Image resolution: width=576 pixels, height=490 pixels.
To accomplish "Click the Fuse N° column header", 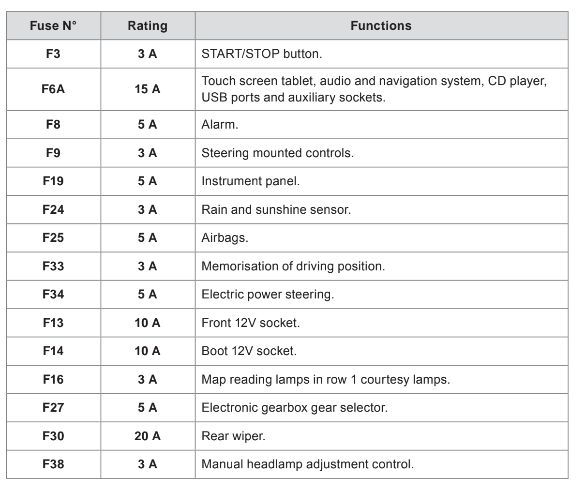I will [x=53, y=26].
